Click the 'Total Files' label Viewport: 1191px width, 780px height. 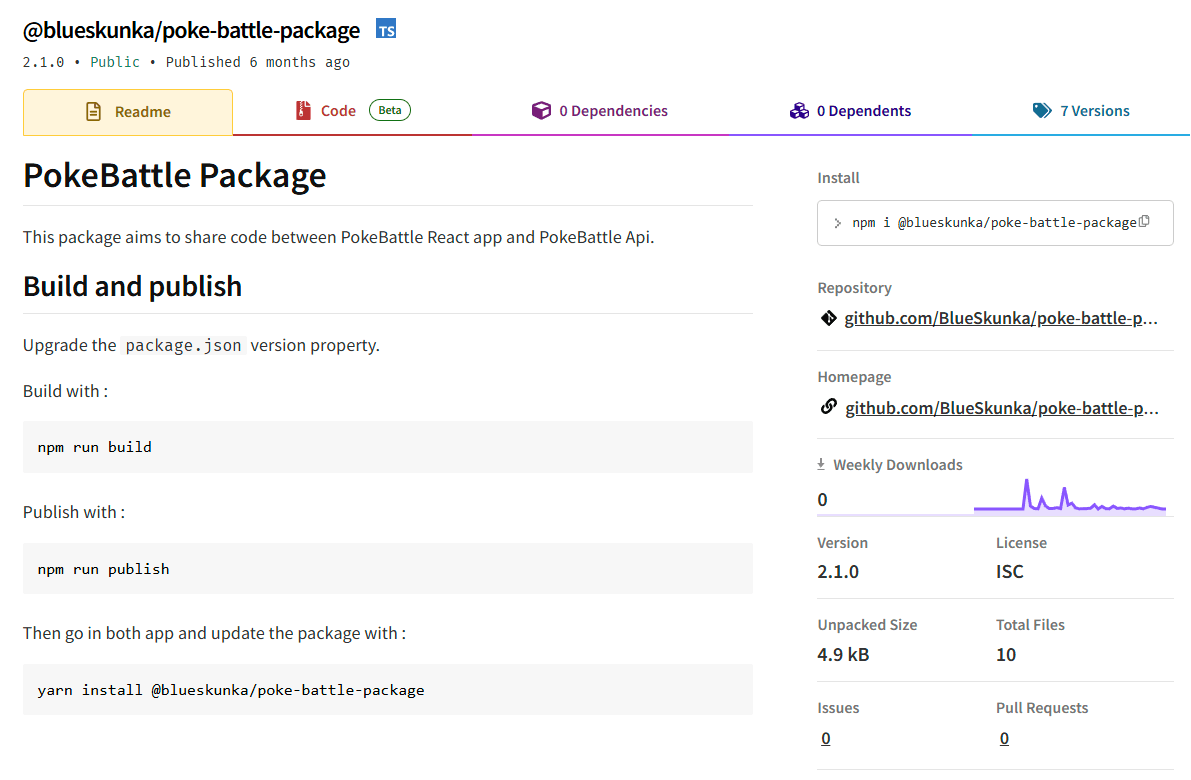coord(1030,625)
